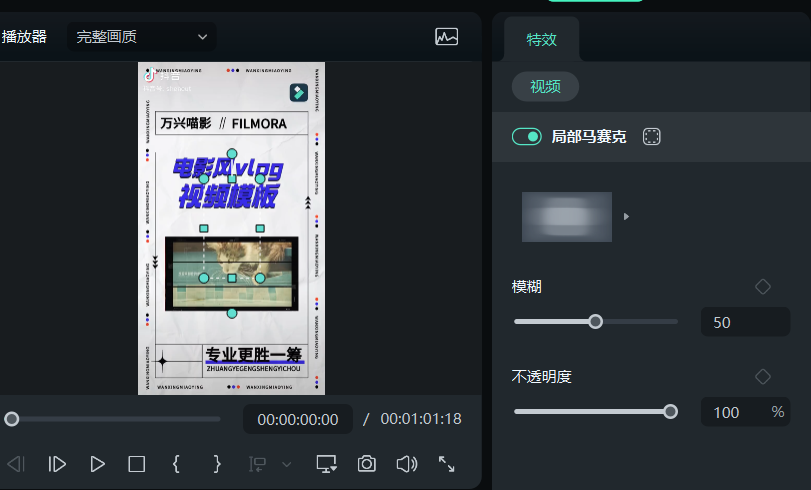811x490 pixels.
Task: Click the mosaic top rotation handle
Action: 232,154
